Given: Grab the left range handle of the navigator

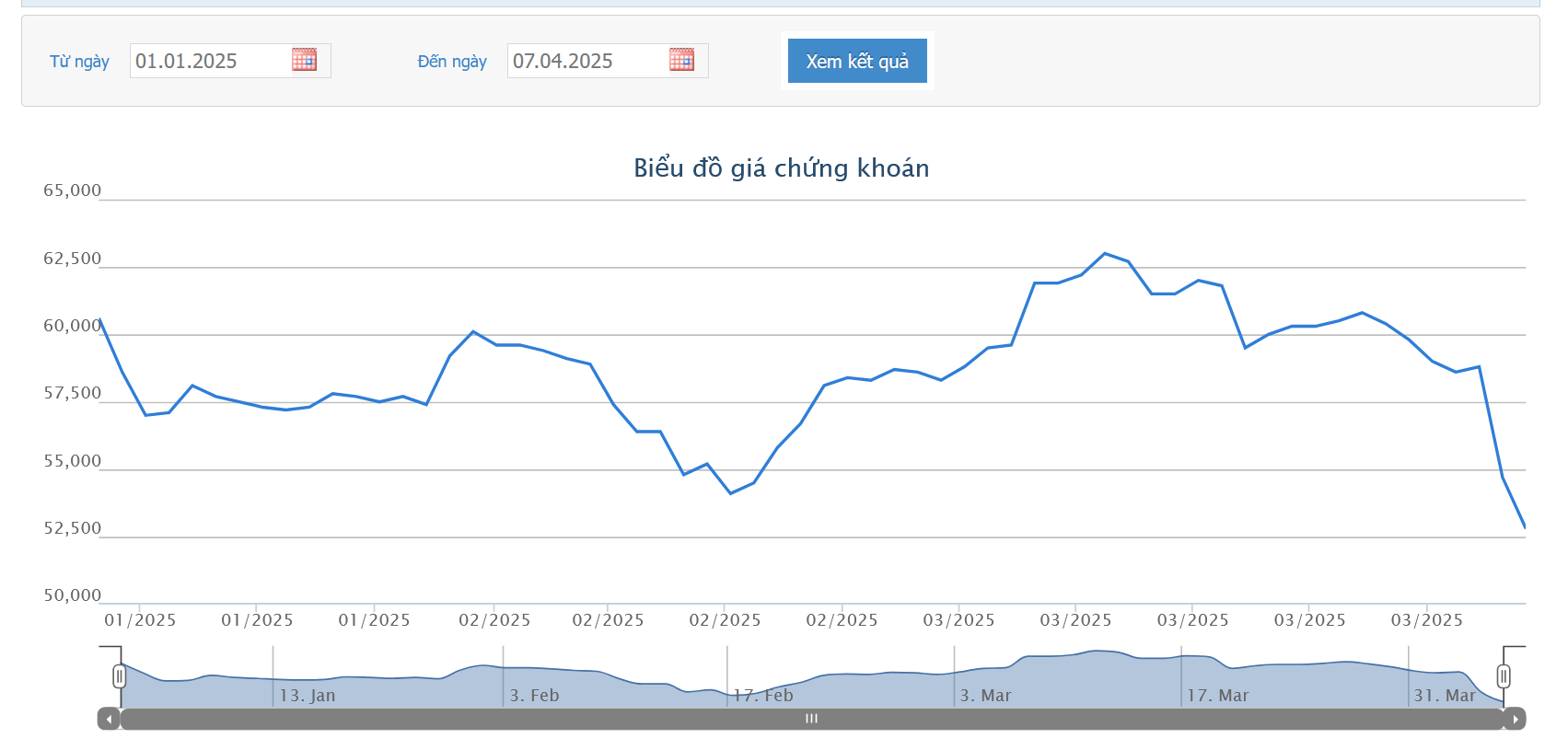Looking at the screenshot, I should point(120,676).
